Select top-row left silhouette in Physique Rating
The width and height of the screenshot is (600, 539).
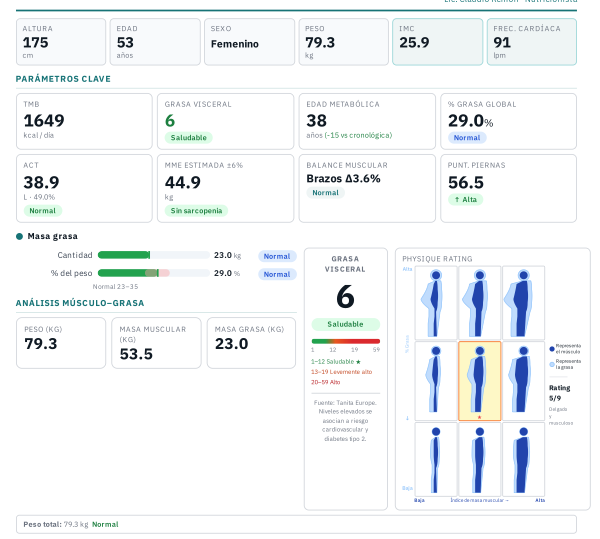[436, 303]
